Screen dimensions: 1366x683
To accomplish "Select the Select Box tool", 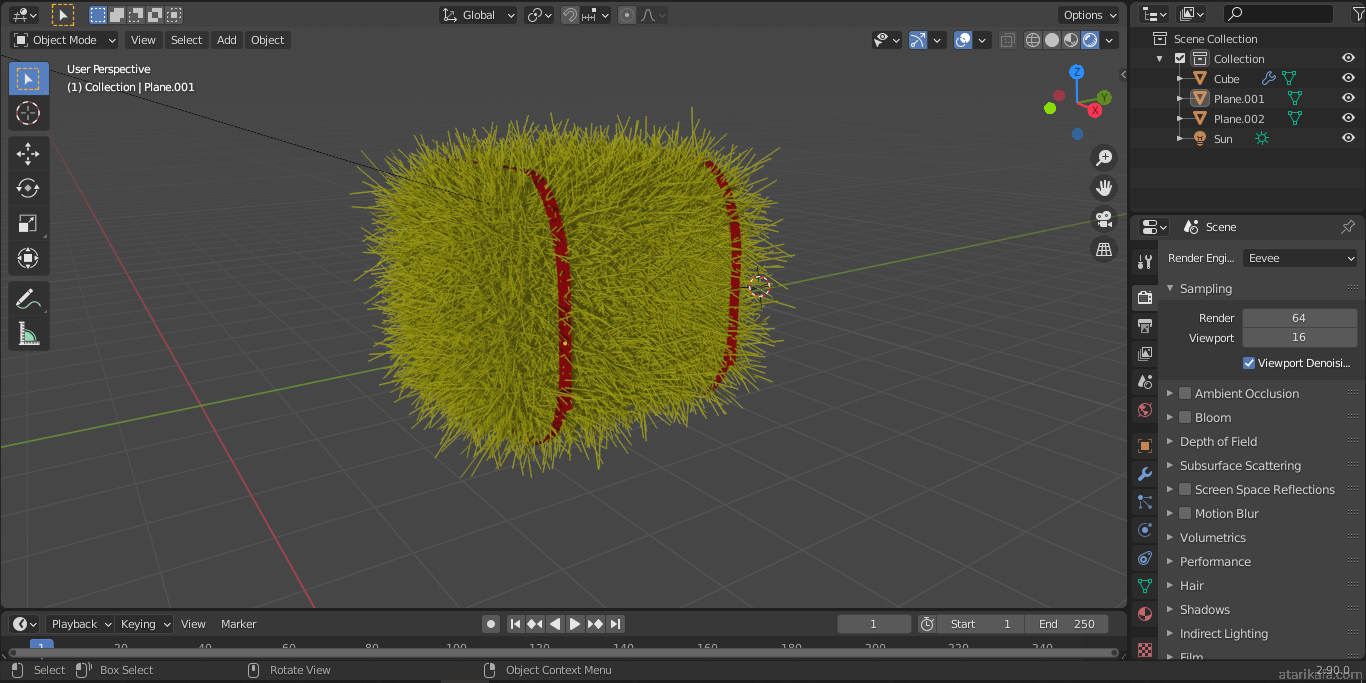I will coord(28,79).
